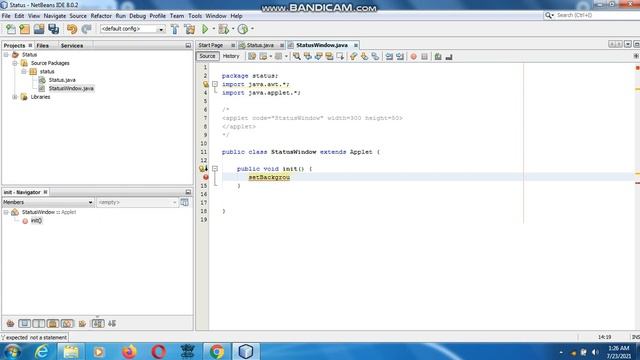Click the Comment icon in editor toolbar
This screenshot has width=640, height=360.
click(438, 57)
